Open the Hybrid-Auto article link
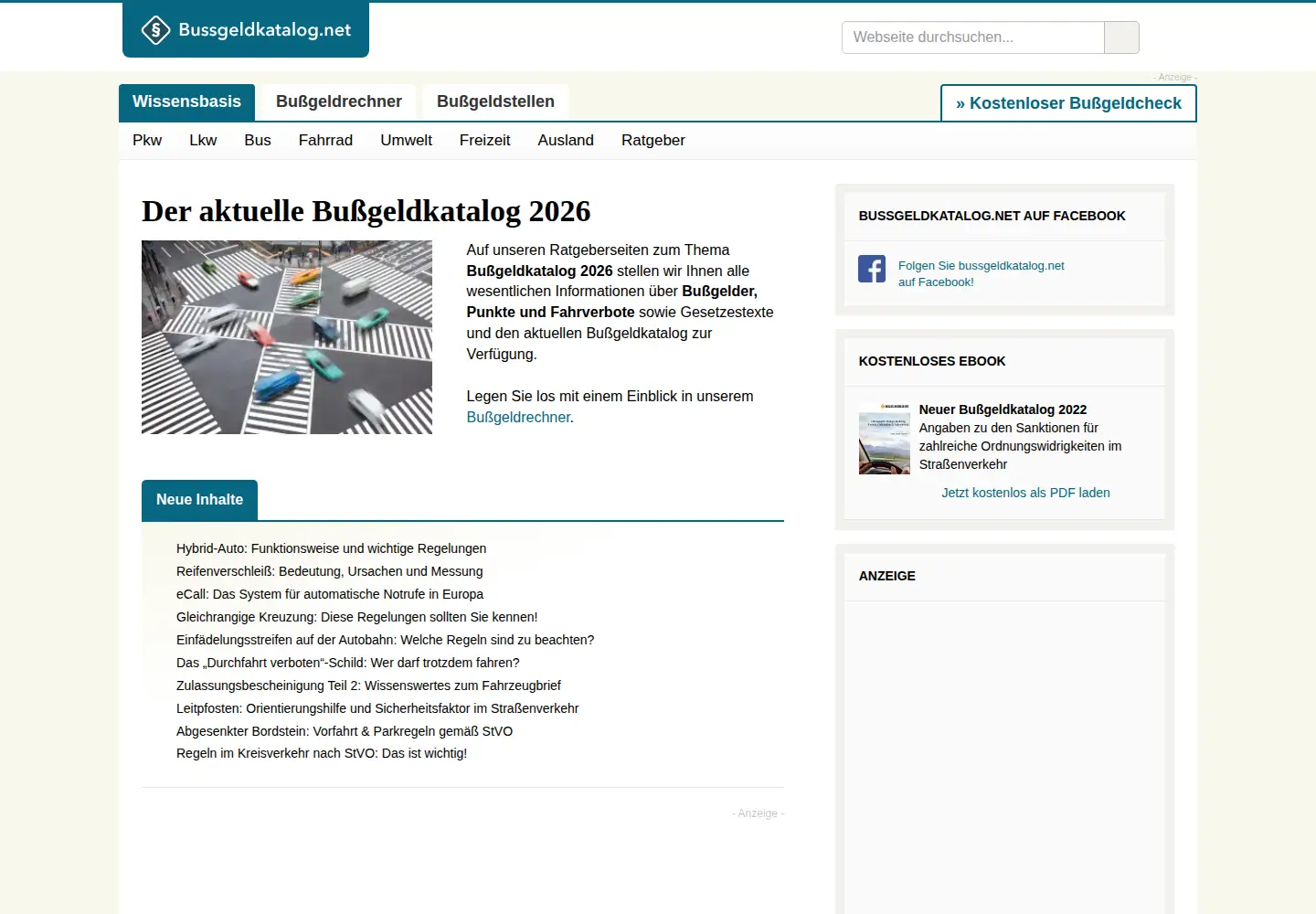 pyautogui.click(x=331, y=548)
